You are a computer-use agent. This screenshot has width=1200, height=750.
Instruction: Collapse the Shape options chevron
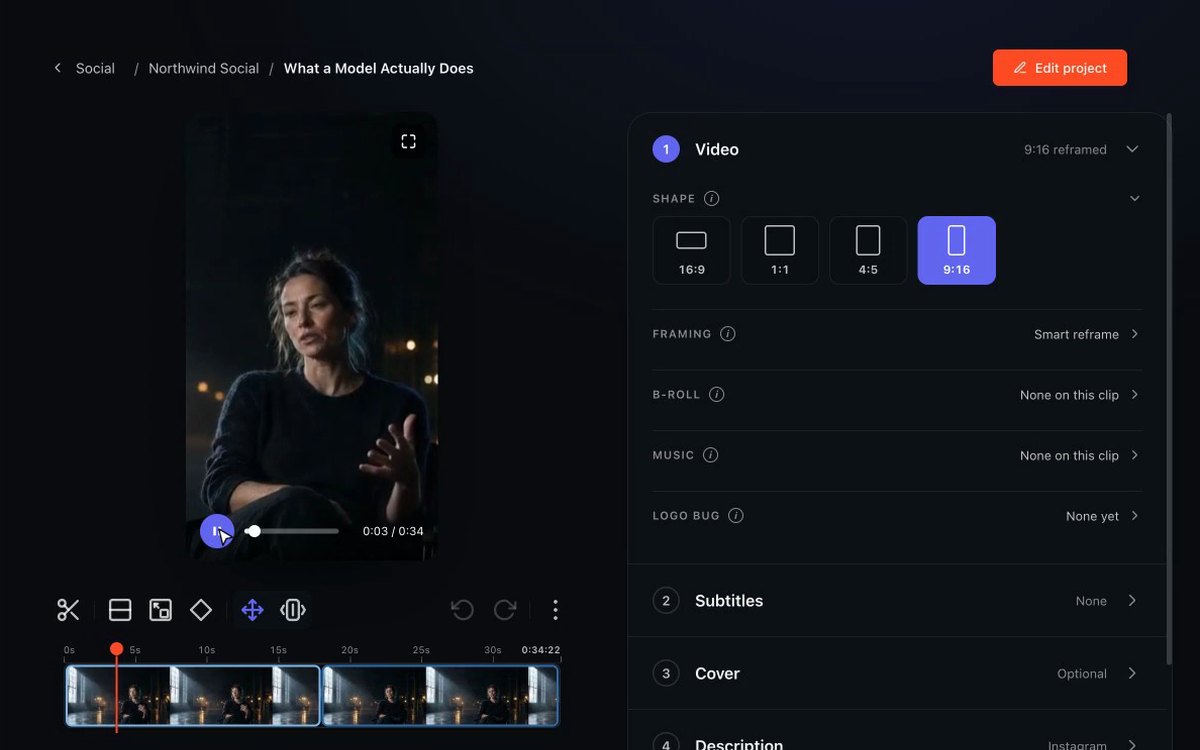(x=1135, y=198)
